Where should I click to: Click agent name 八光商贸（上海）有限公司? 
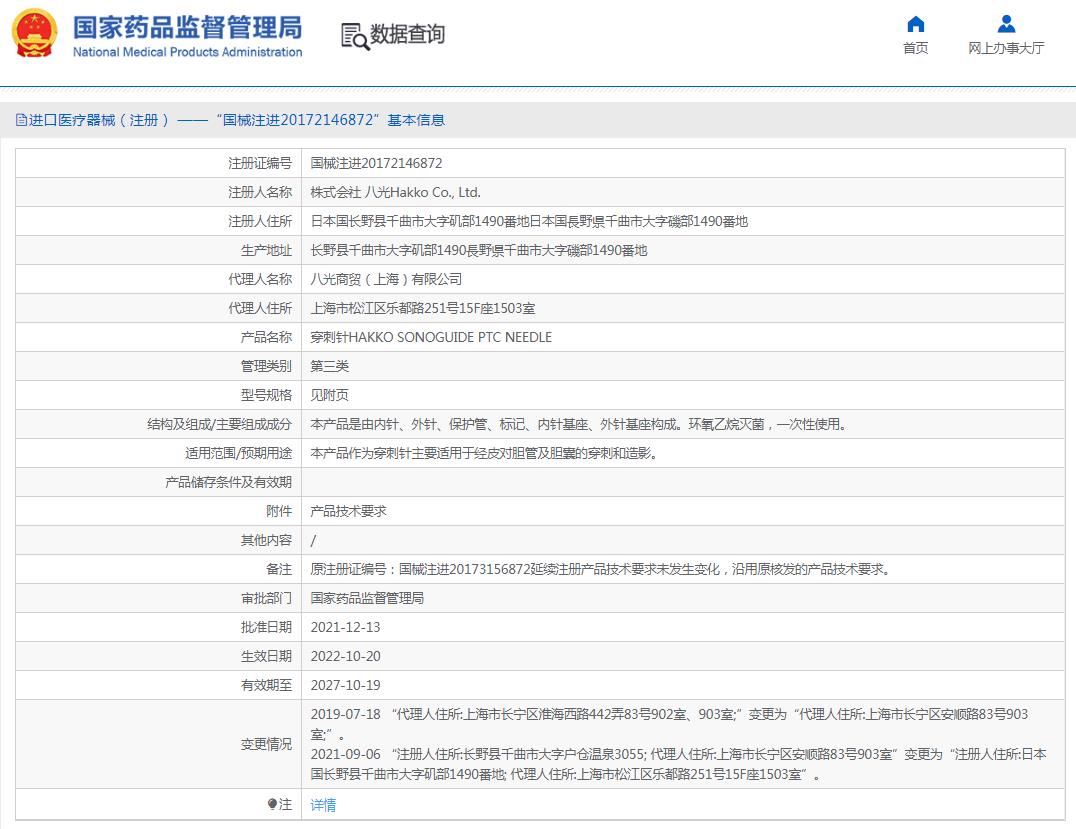tap(386, 279)
